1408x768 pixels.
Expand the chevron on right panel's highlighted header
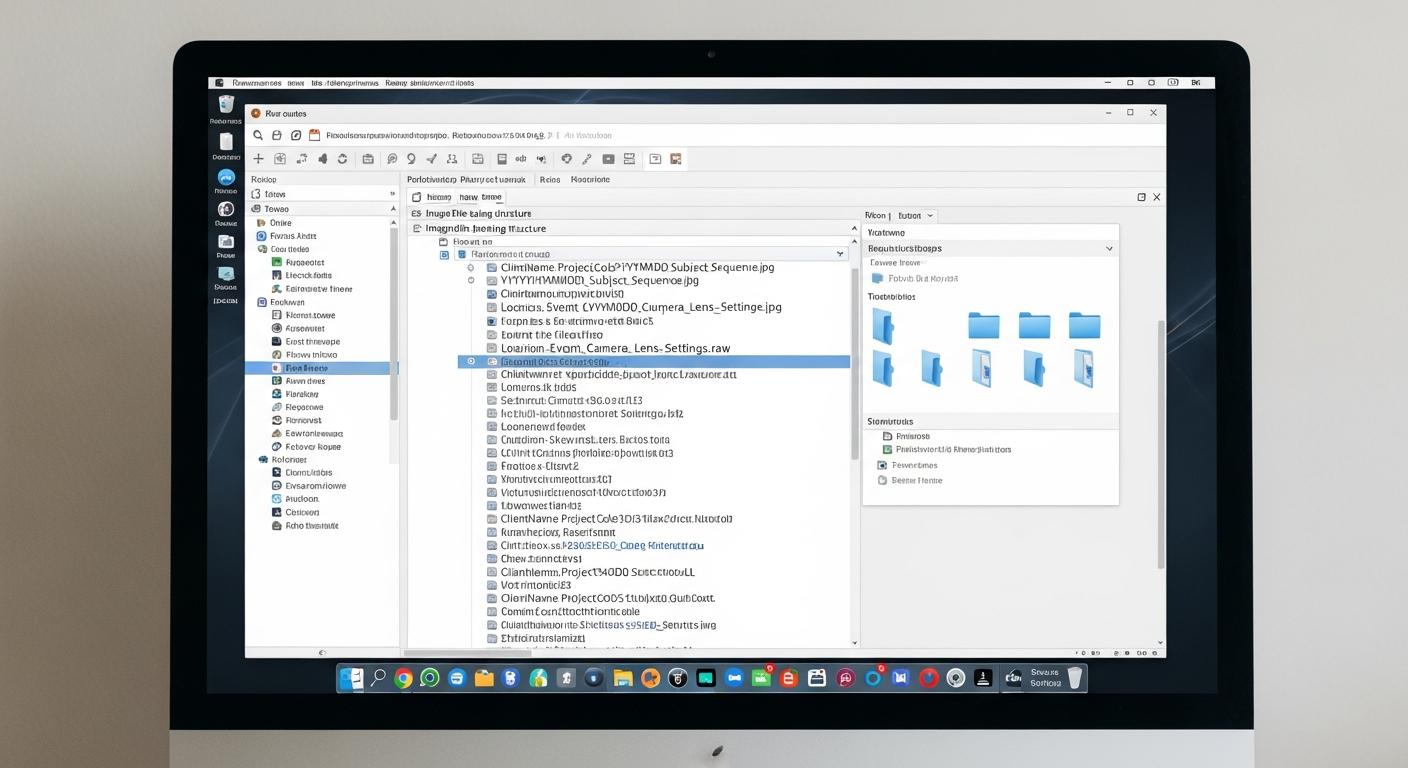coord(1109,248)
